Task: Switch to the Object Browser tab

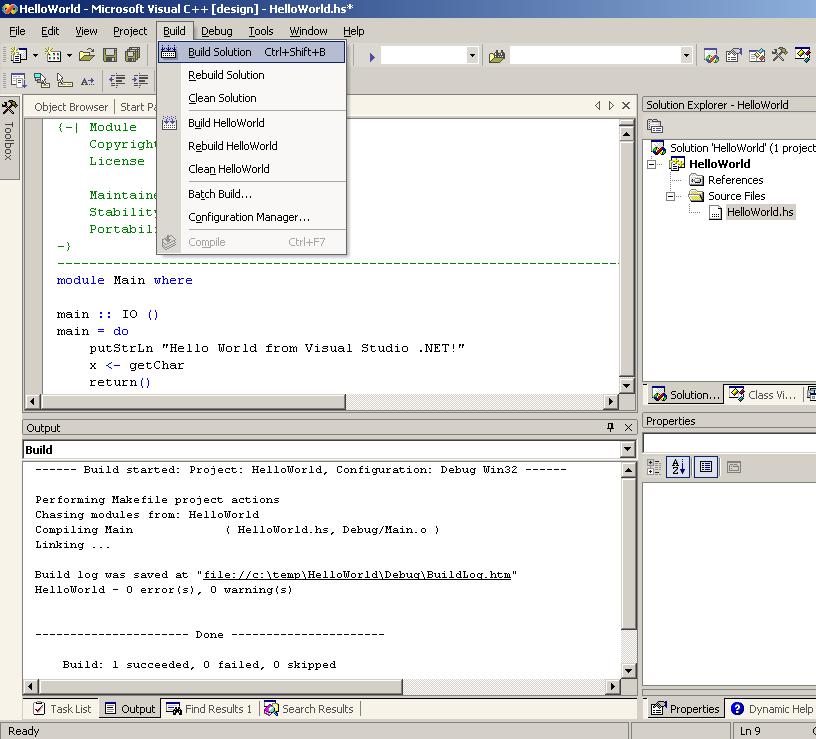Action: coord(71,107)
